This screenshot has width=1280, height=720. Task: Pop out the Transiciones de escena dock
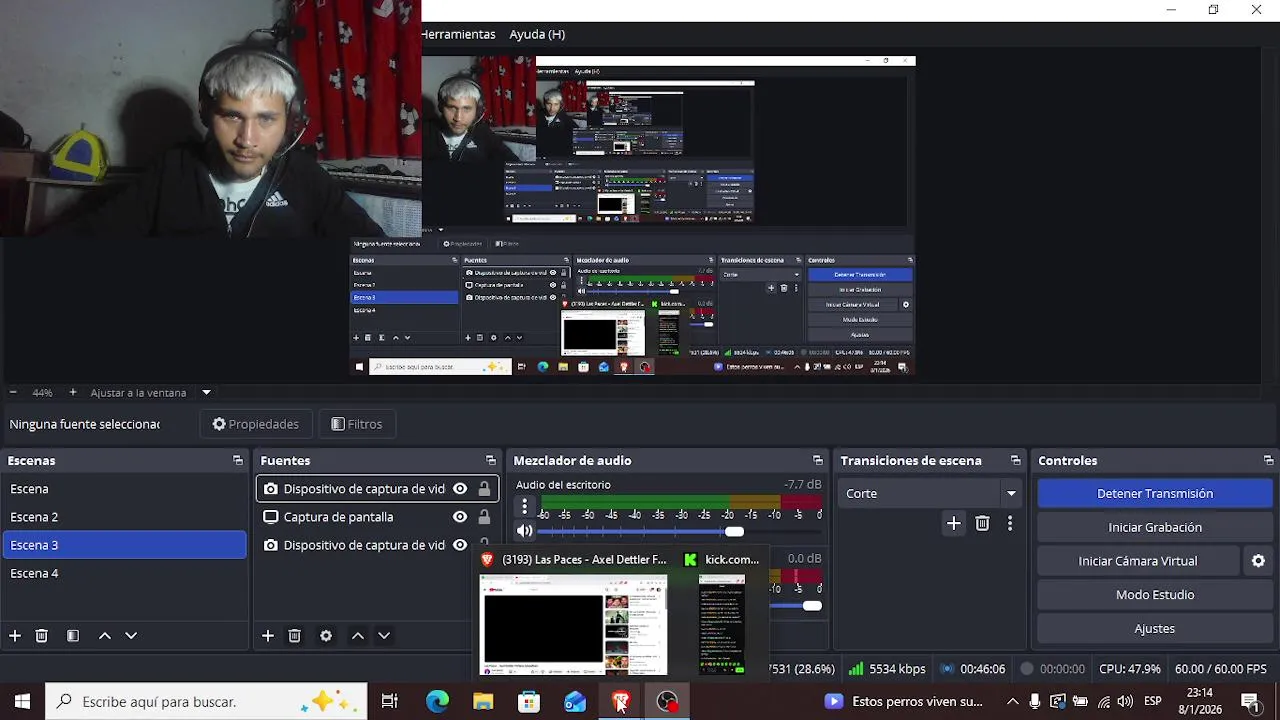pyautogui.click(x=1016, y=461)
